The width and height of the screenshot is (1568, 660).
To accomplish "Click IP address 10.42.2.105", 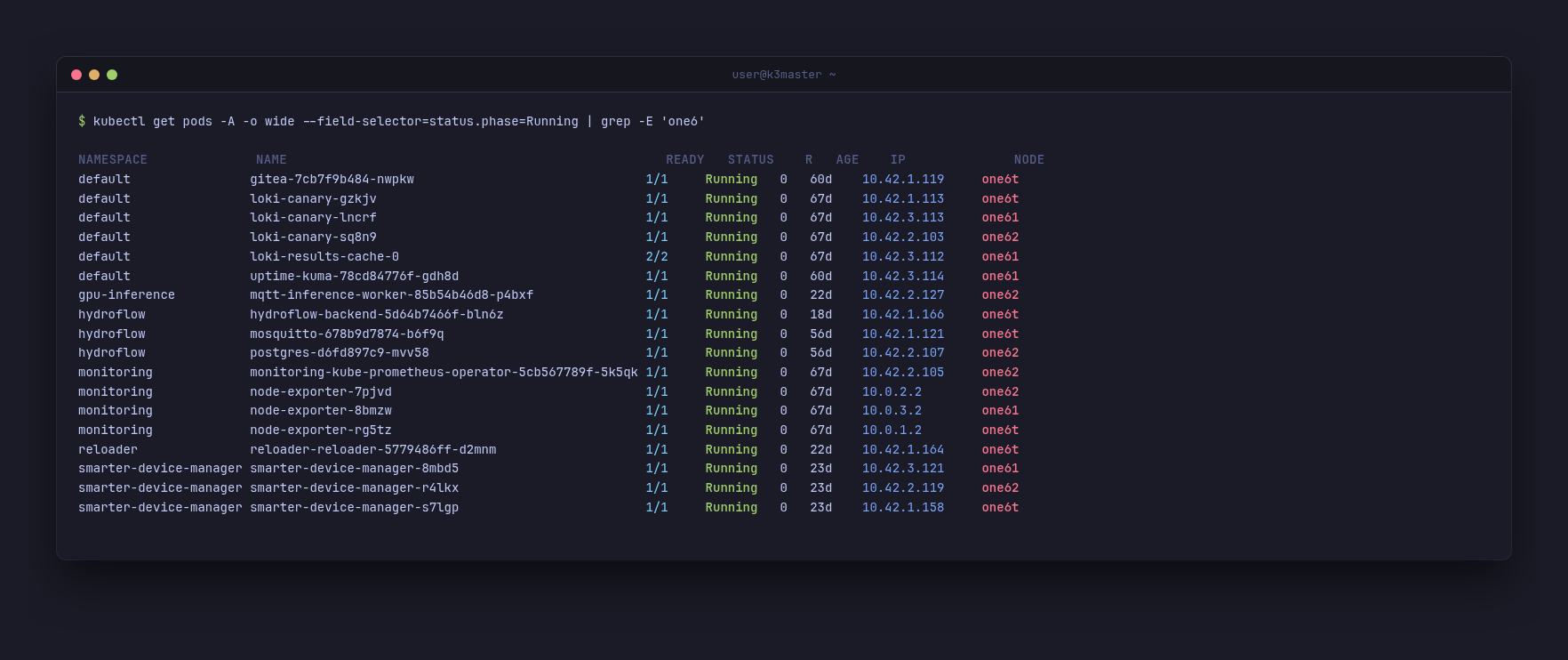I will [903, 373].
